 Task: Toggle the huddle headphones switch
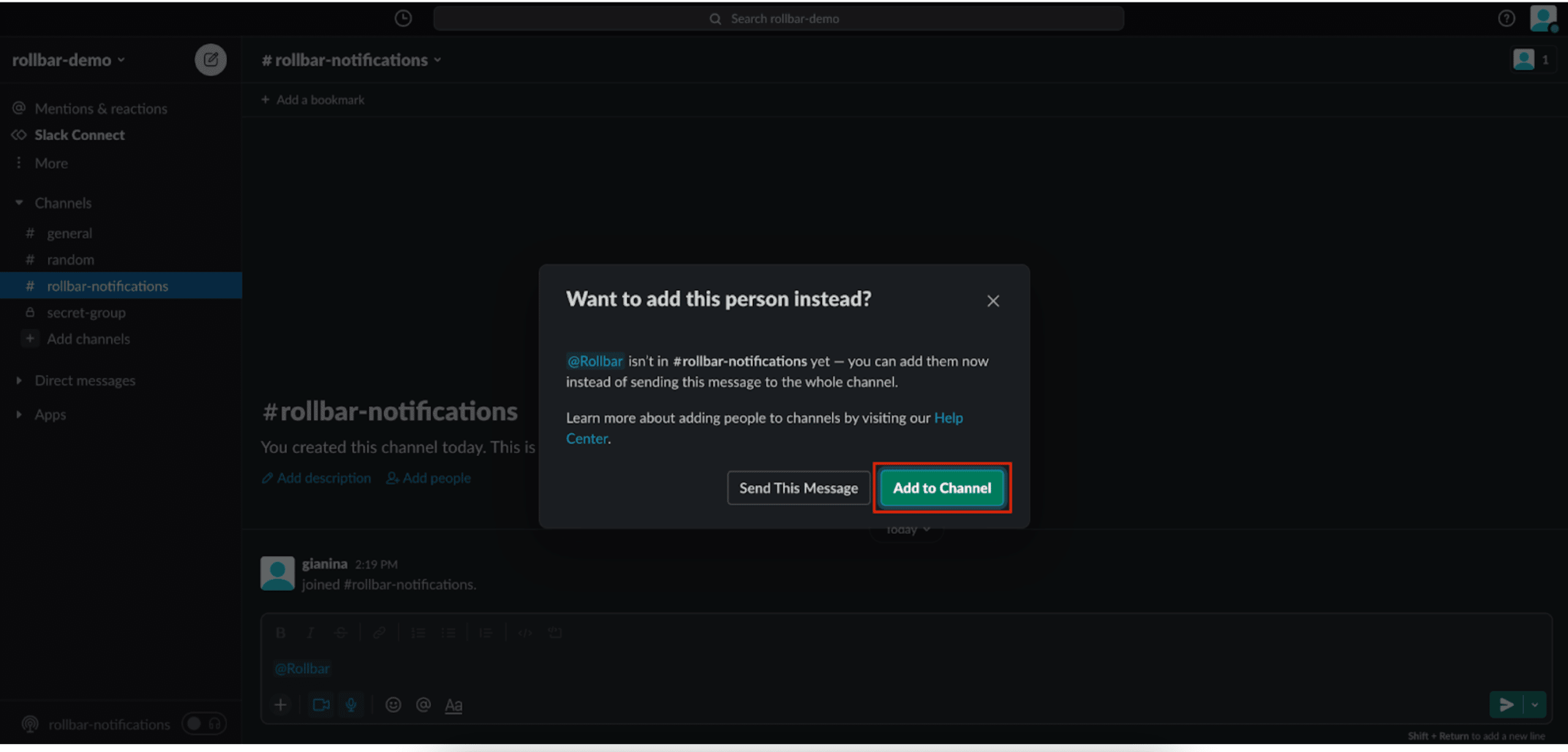click(x=204, y=724)
